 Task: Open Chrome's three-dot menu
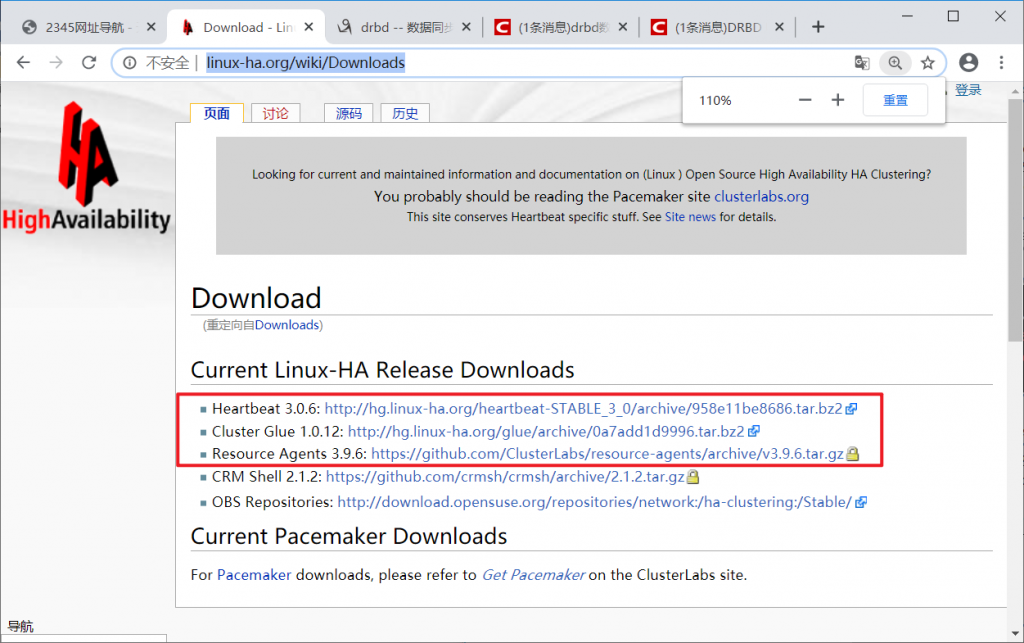tap(1002, 63)
